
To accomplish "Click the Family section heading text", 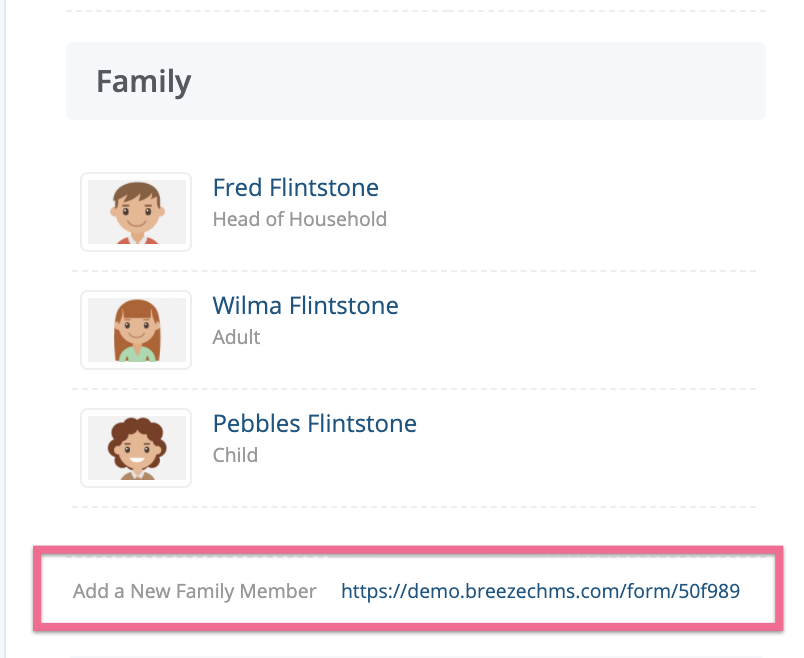I will coord(144,82).
